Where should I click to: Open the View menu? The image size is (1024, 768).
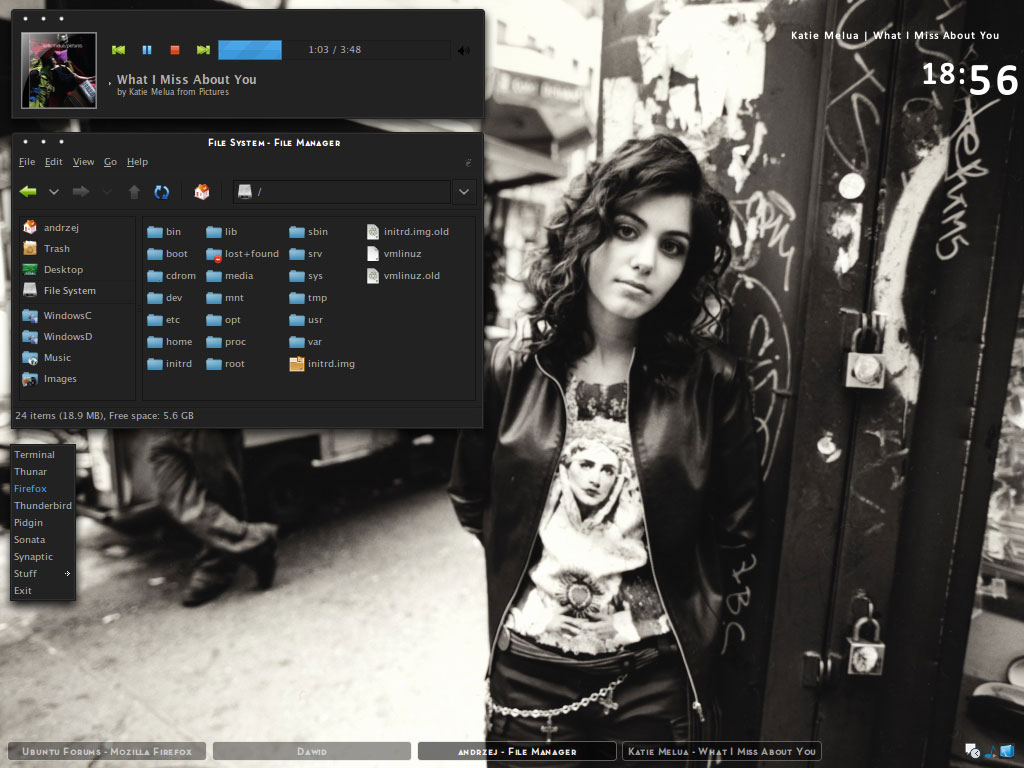click(83, 162)
